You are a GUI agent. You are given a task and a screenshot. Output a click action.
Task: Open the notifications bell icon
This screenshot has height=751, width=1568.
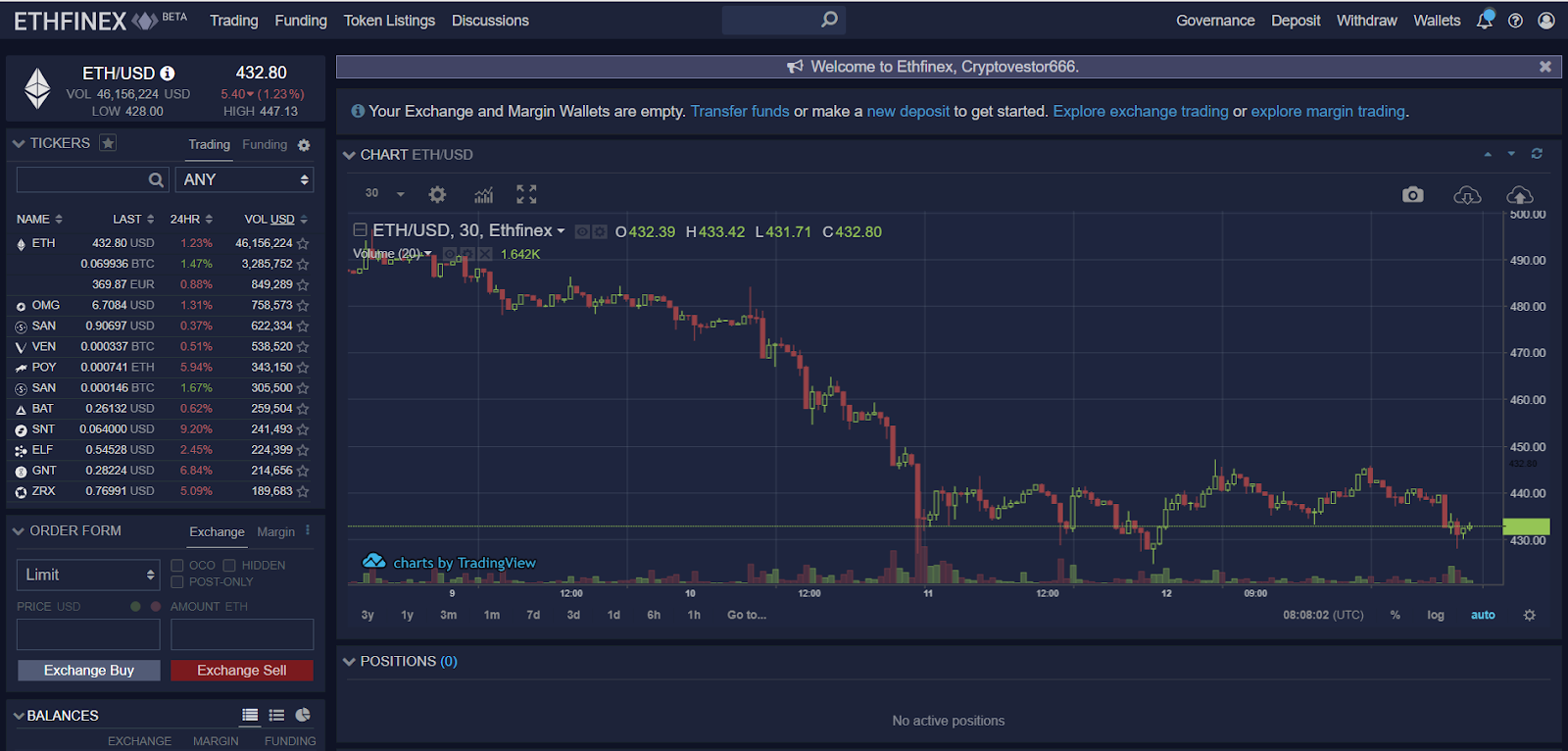point(1485,20)
